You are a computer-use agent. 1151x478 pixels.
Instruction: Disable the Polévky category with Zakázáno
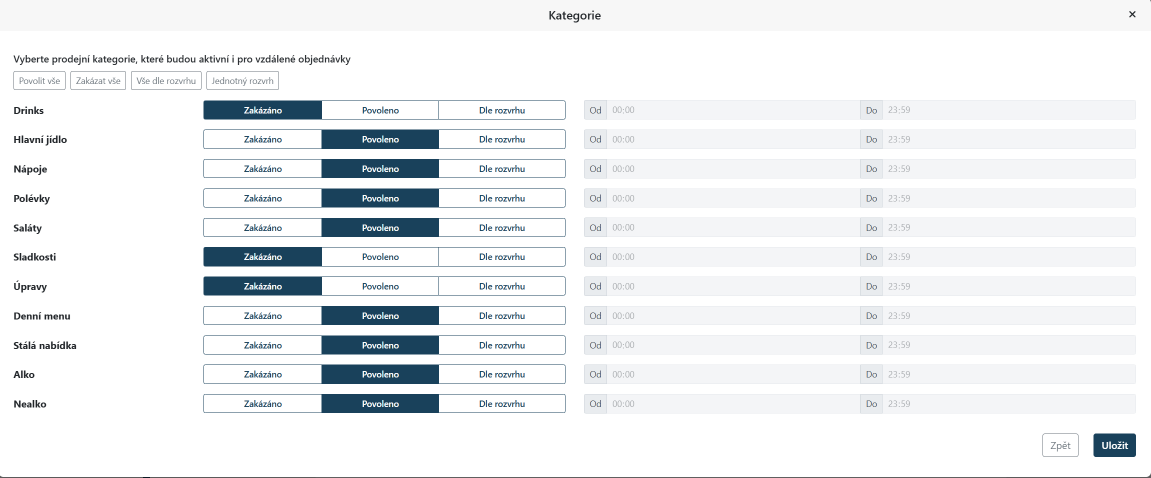[x=262, y=199]
